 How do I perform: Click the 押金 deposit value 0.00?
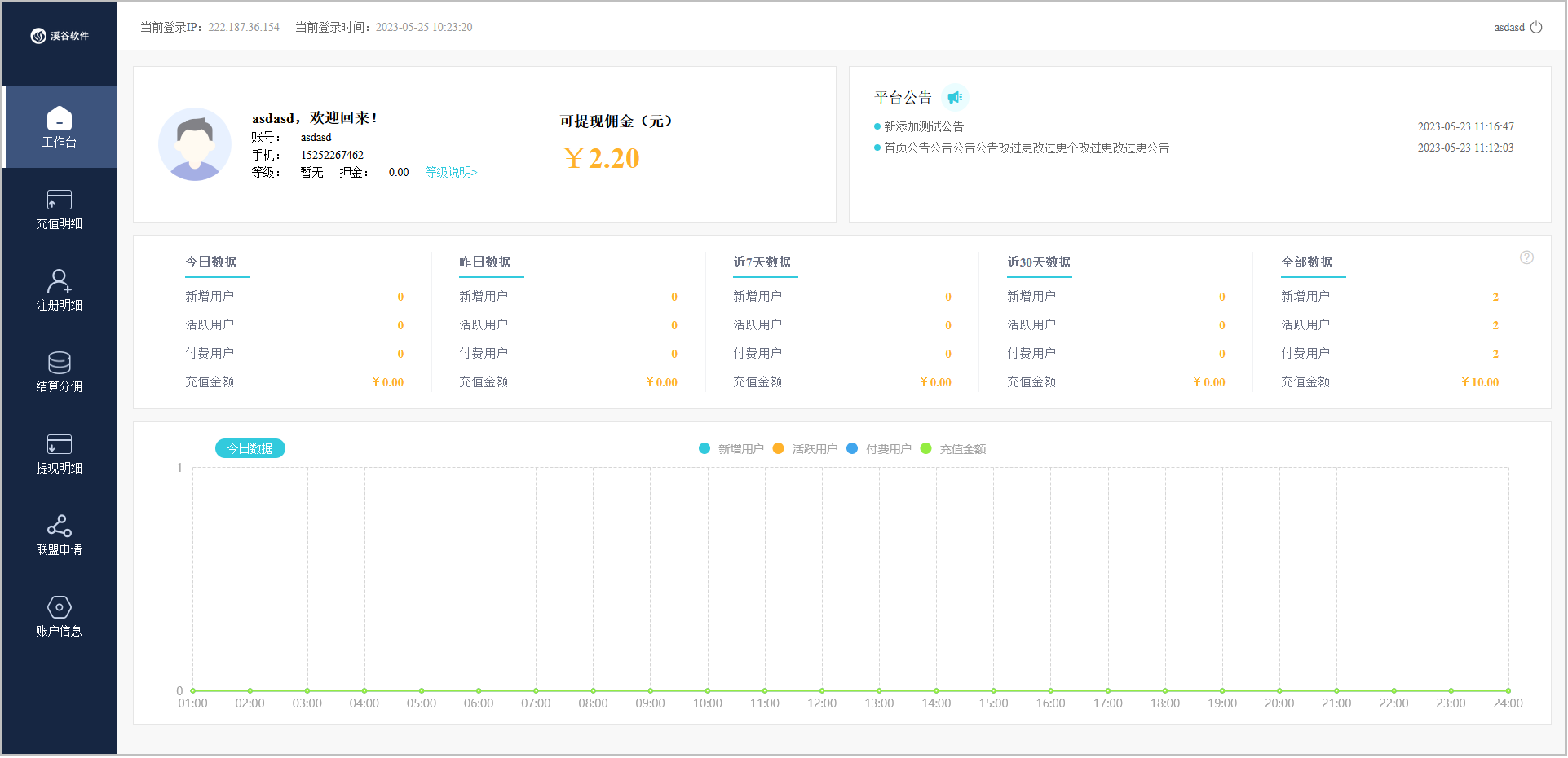pos(399,172)
